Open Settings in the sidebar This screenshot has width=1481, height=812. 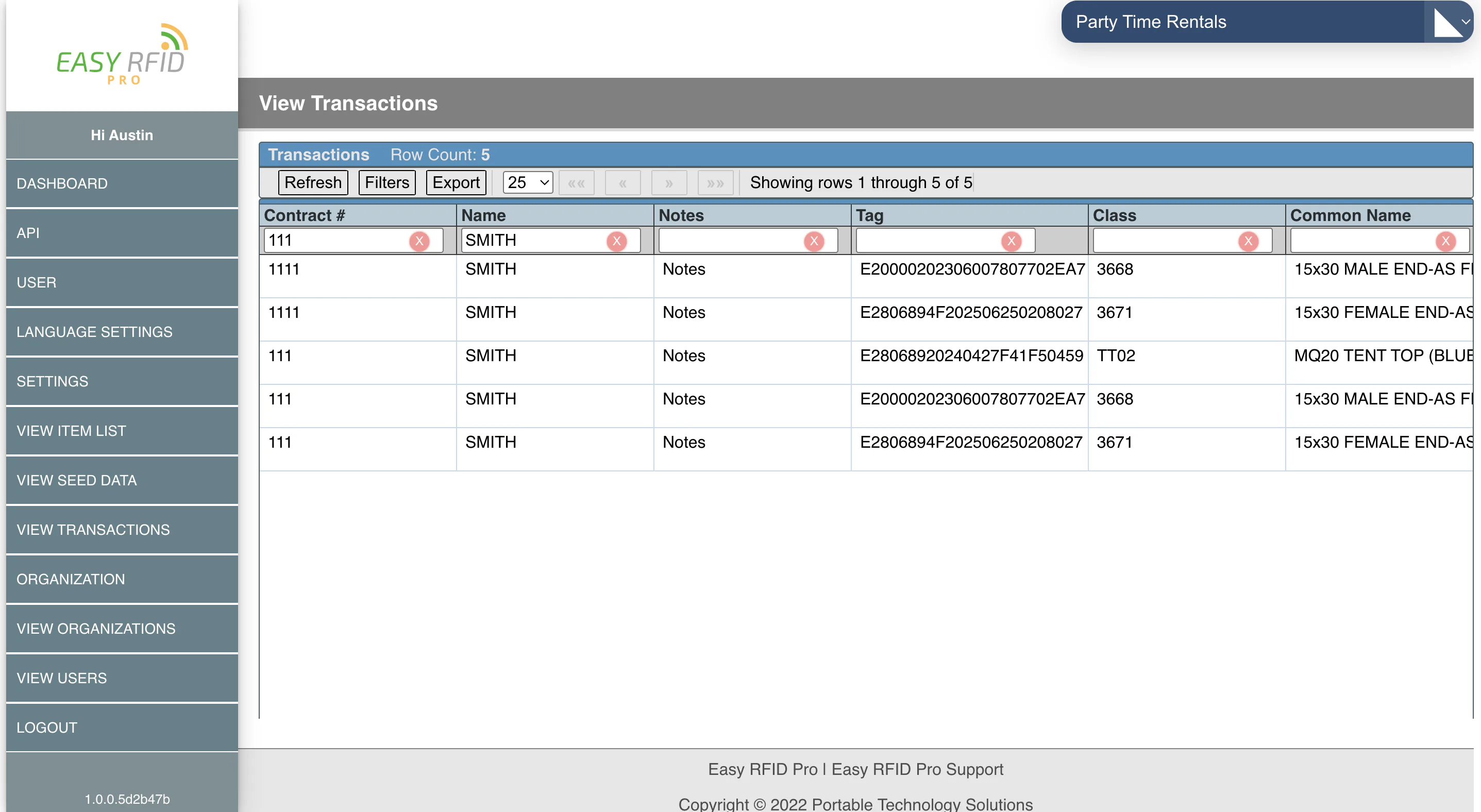point(122,381)
